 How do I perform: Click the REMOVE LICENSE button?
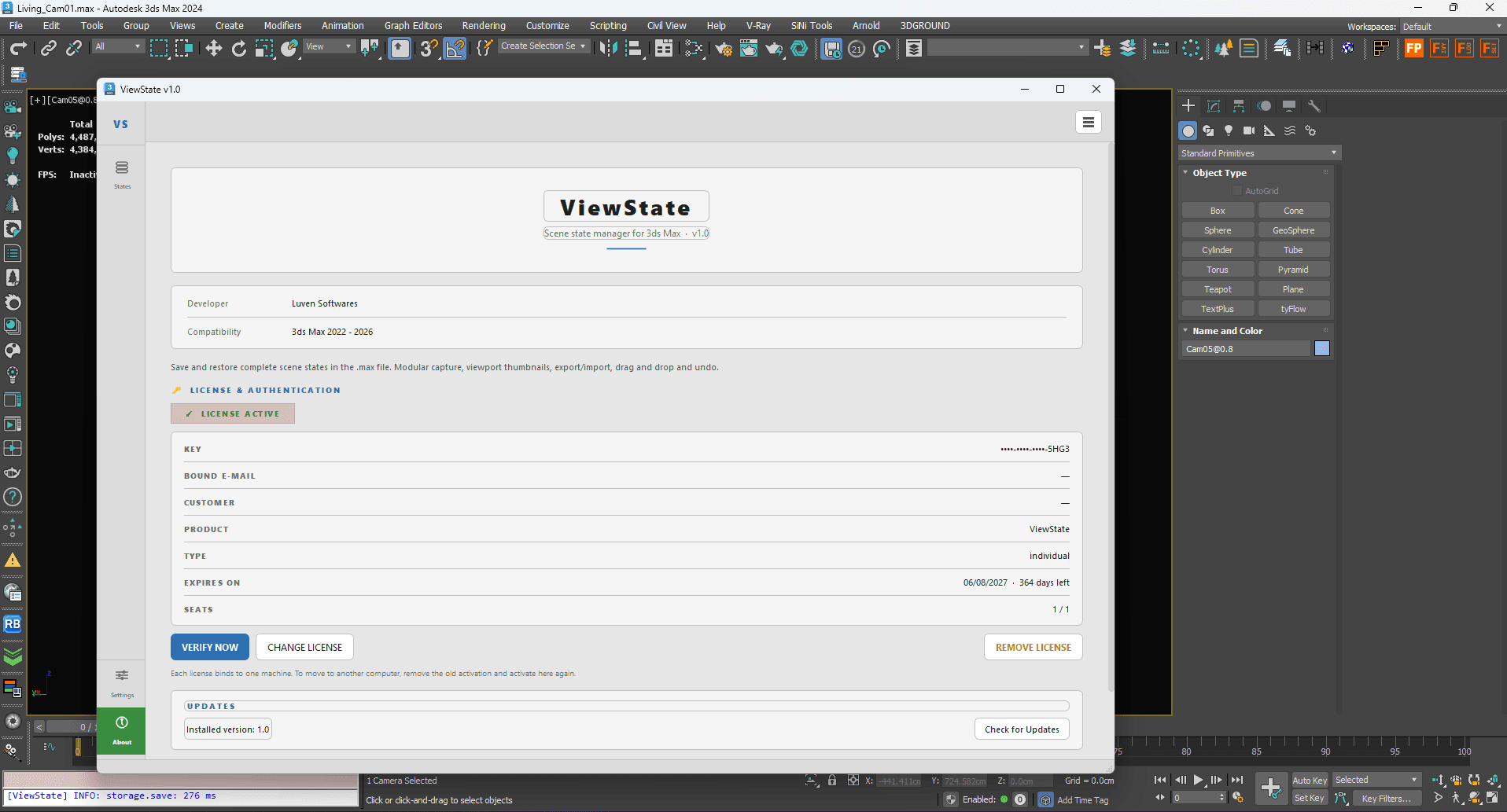coord(1034,647)
